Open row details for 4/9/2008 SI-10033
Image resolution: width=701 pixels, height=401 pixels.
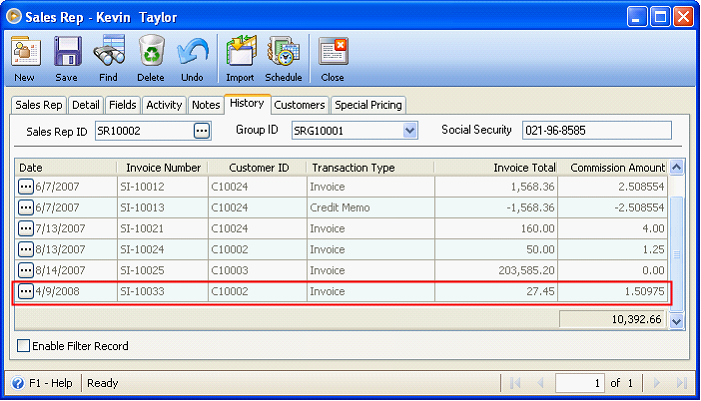click(25, 291)
